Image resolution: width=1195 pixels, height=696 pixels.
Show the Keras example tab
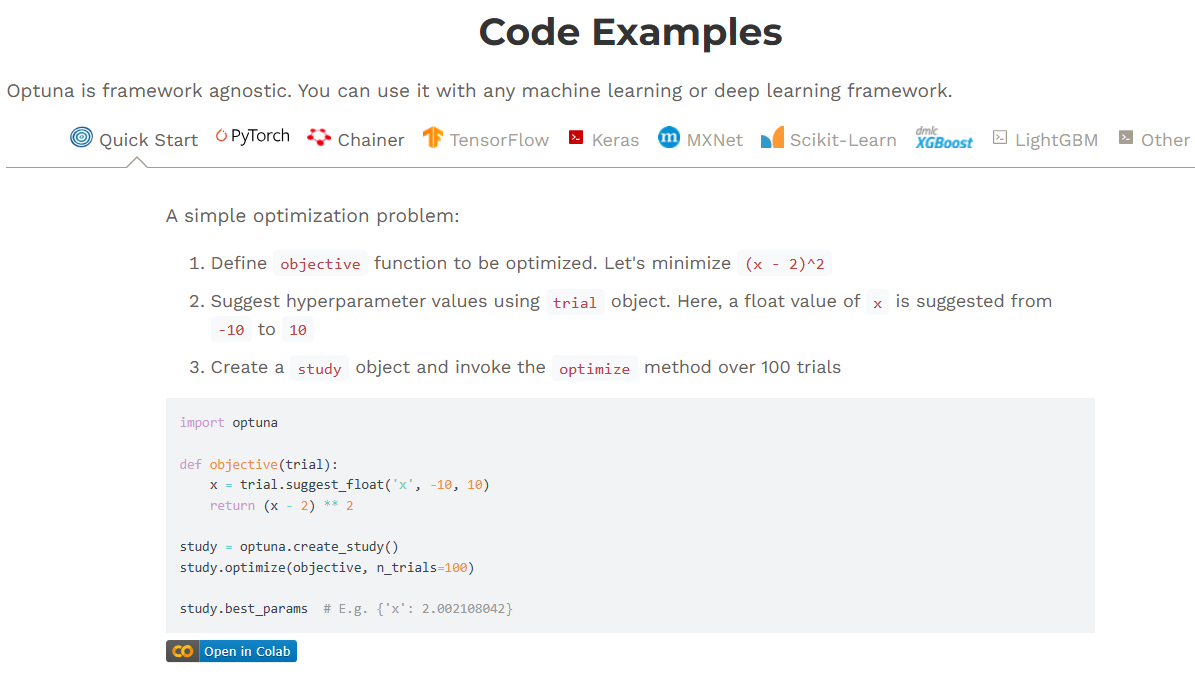point(615,140)
